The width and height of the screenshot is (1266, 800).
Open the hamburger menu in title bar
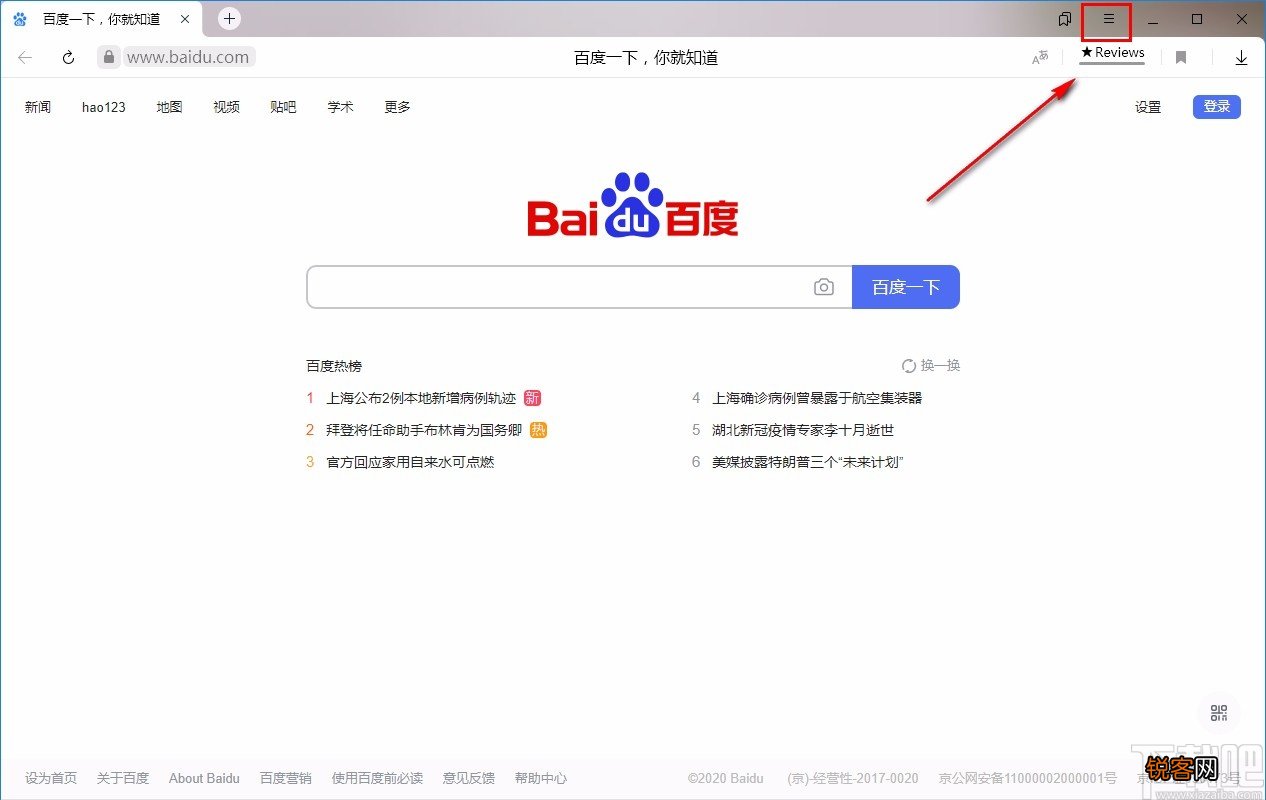pyautogui.click(x=1108, y=19)
